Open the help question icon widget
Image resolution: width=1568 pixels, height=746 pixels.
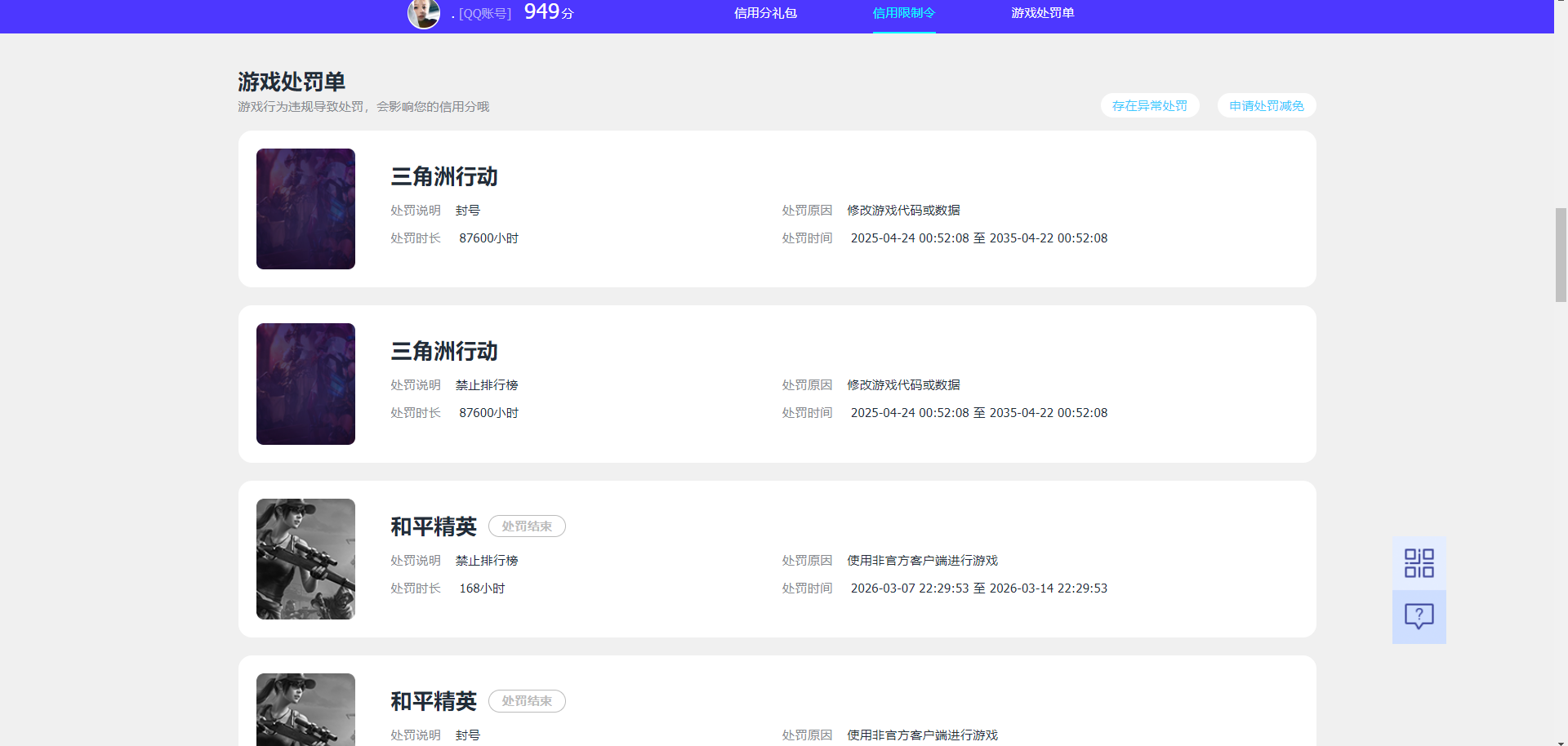(x=1419, y=616)
